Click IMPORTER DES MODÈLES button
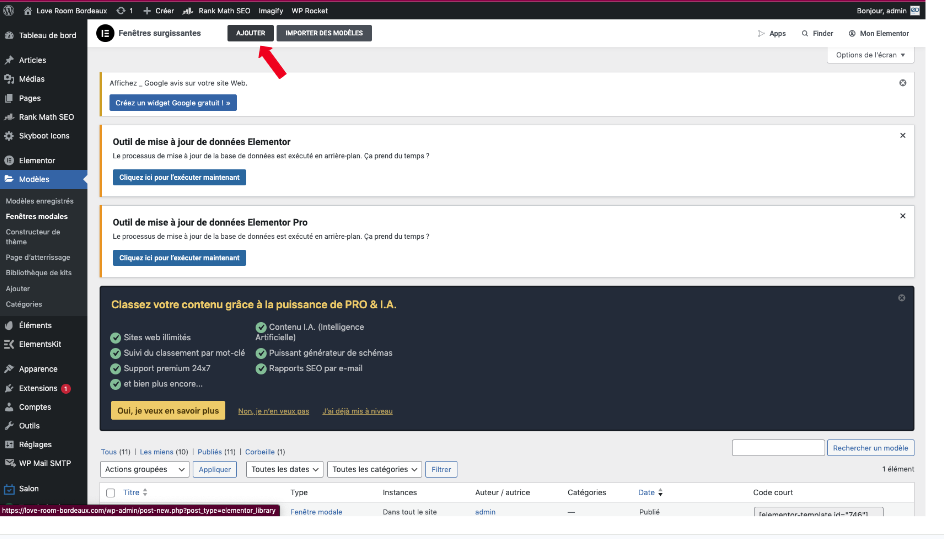This screenshot has height=539, width=944. pos(324,33)
